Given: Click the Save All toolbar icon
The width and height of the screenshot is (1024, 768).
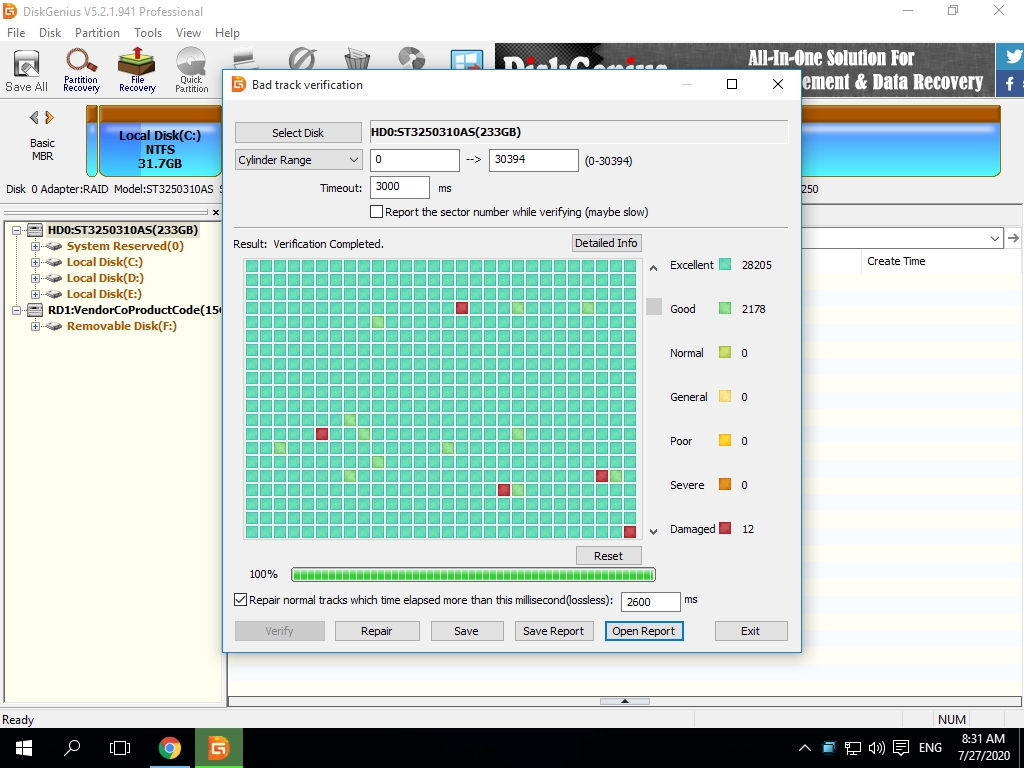Looking at the screenshot, I should [26, 71].
